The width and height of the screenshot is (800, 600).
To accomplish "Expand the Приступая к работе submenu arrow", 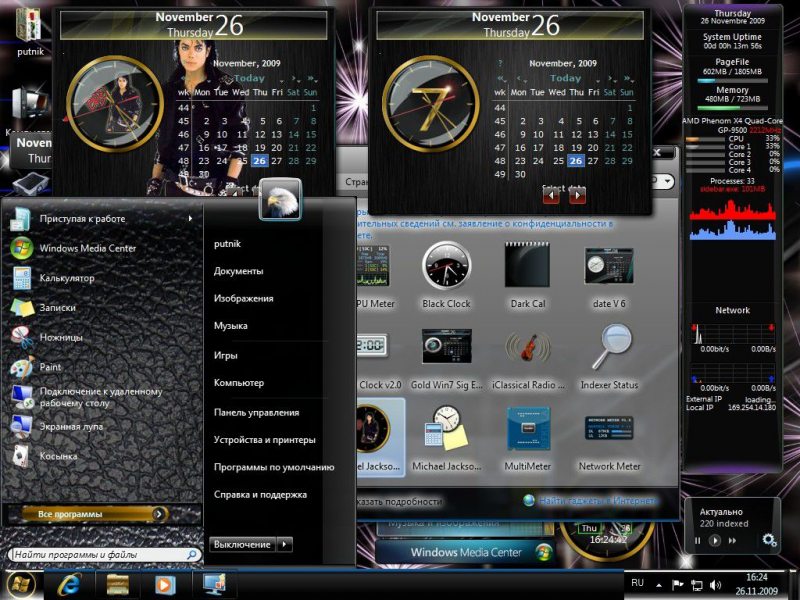I will (190, 218).
